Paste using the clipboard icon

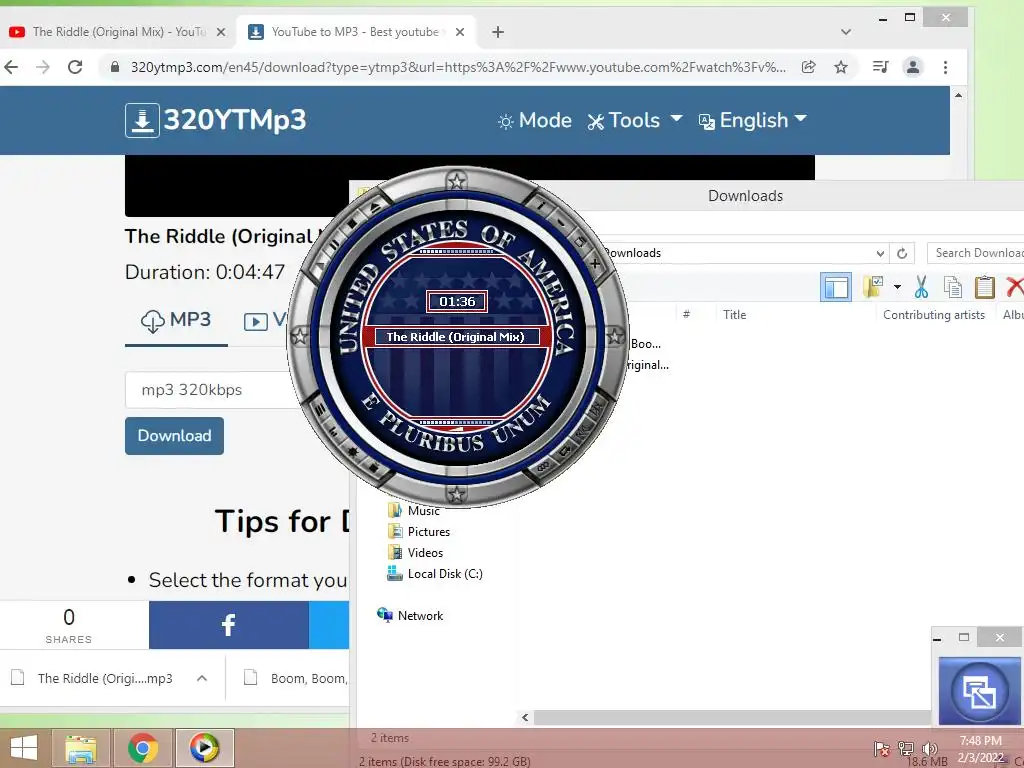[x=984, y=287]
